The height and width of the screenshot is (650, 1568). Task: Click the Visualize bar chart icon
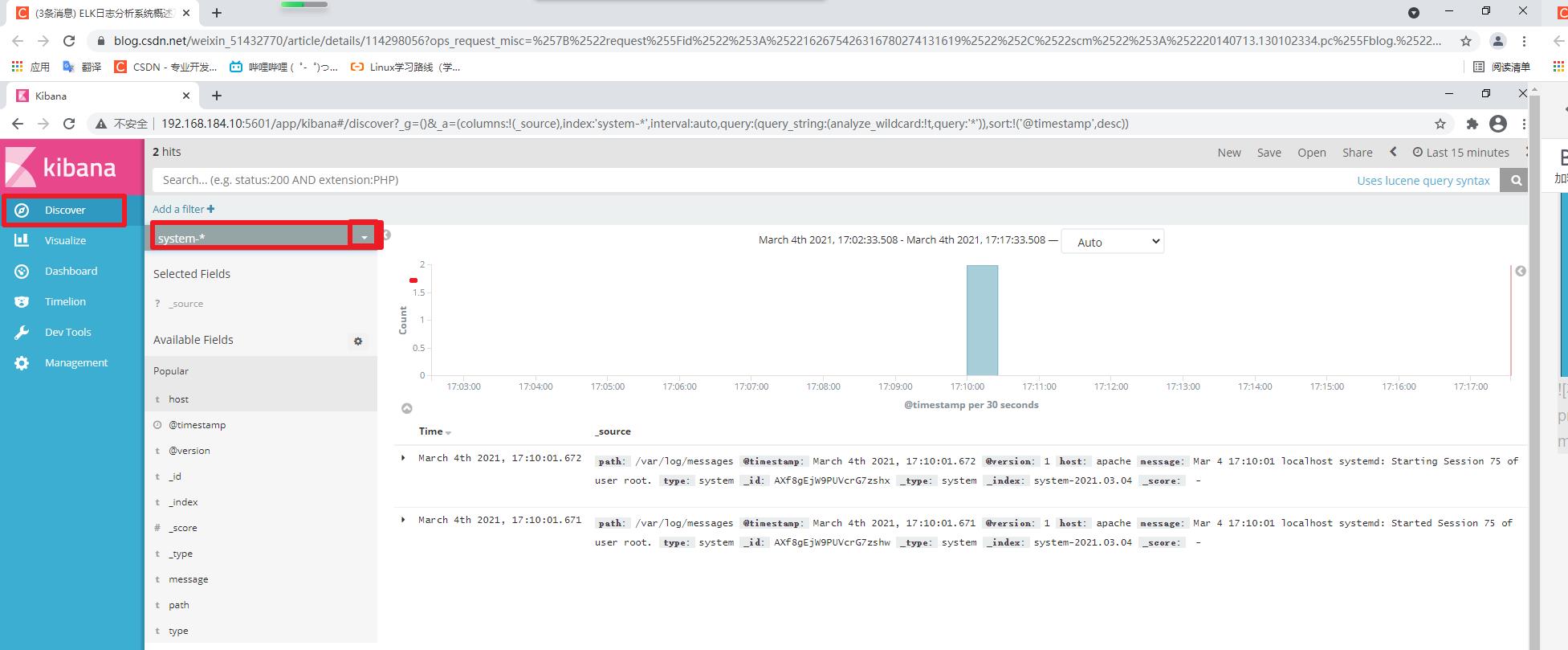(22, 240)
